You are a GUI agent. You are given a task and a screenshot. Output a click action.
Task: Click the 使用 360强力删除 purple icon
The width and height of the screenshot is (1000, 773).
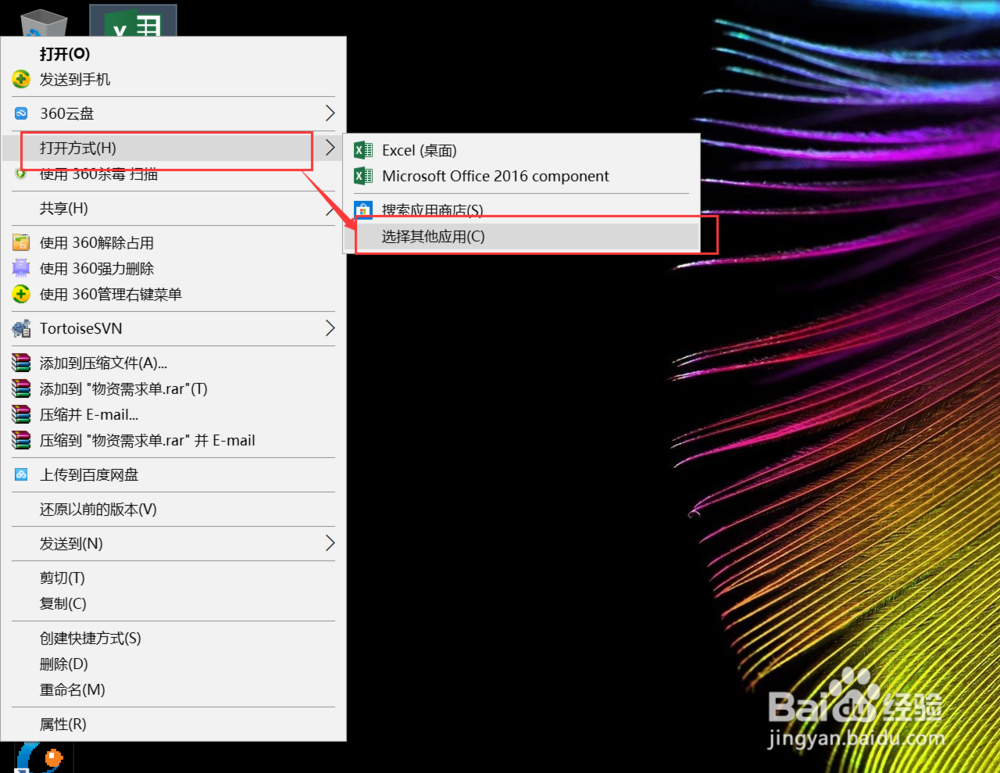coord(21,269)
